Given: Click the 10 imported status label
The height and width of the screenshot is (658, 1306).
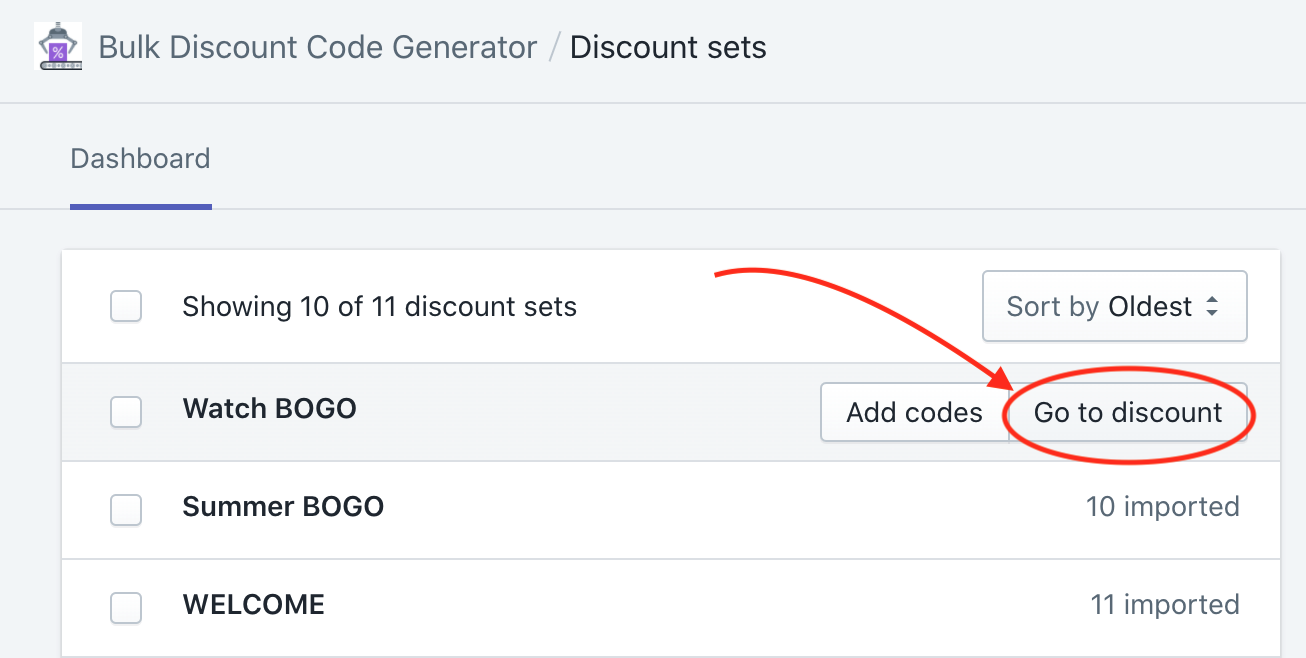Looking at the screenshot, I should (1162, 507).
